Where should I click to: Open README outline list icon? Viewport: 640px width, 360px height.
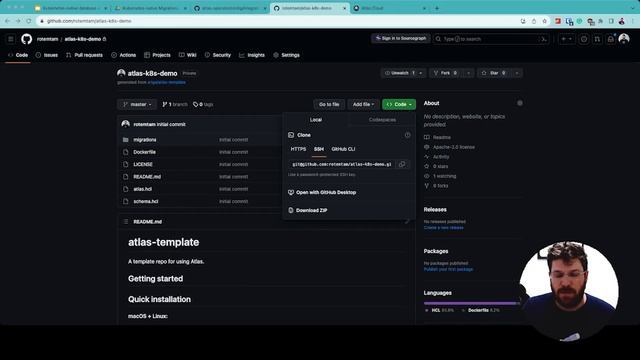tap(126, 222)
